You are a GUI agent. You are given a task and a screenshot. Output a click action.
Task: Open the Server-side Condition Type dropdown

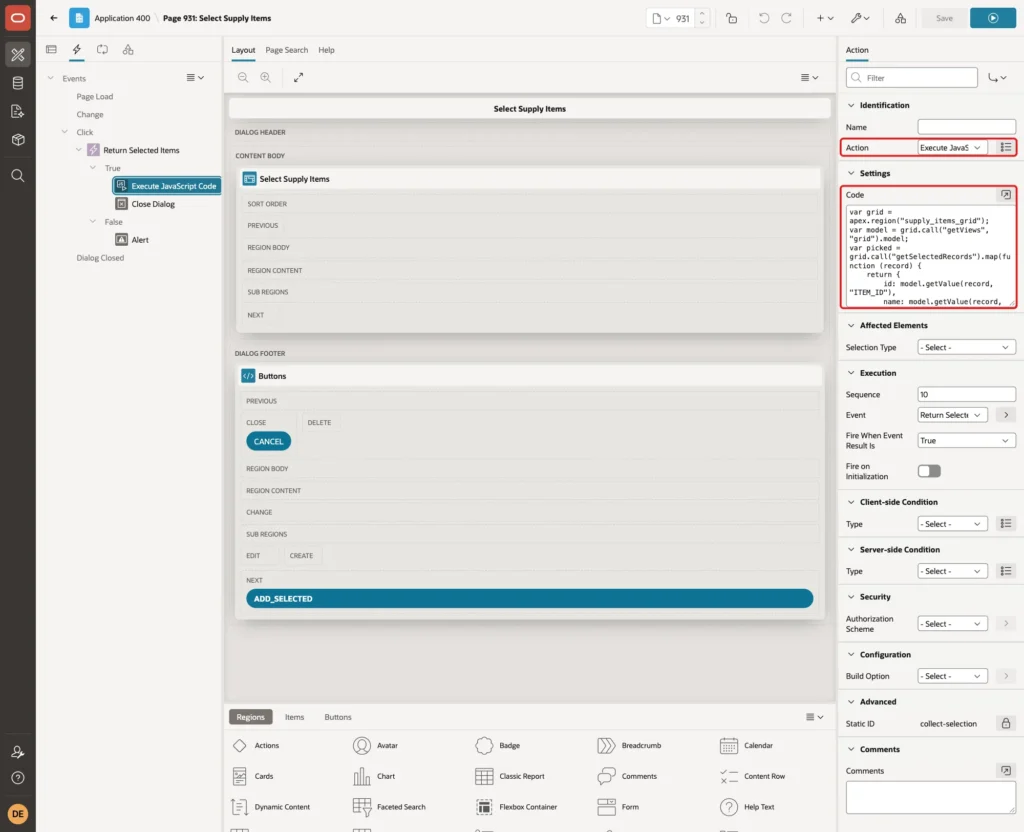(x=952, y=571)
